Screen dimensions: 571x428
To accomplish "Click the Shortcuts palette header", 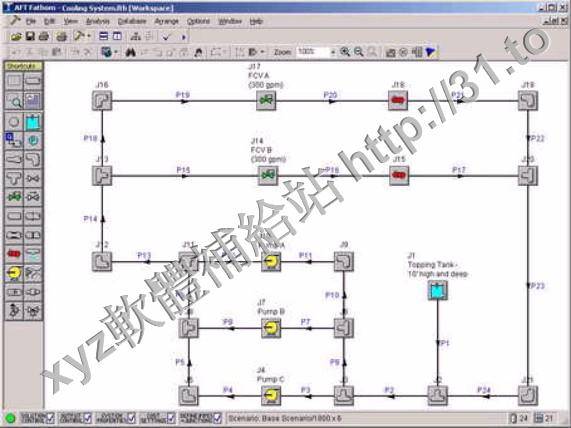I will pyautogui.click(x=23, y=66).
